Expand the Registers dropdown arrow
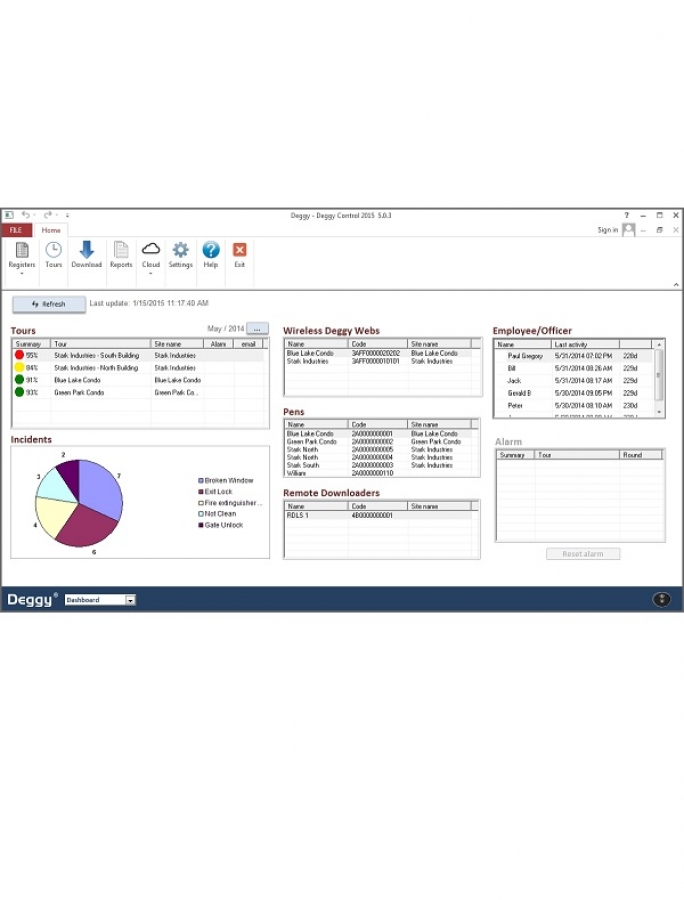Image resolution: width=684 pixels, height=900 pixels. [x=22, y=274]
